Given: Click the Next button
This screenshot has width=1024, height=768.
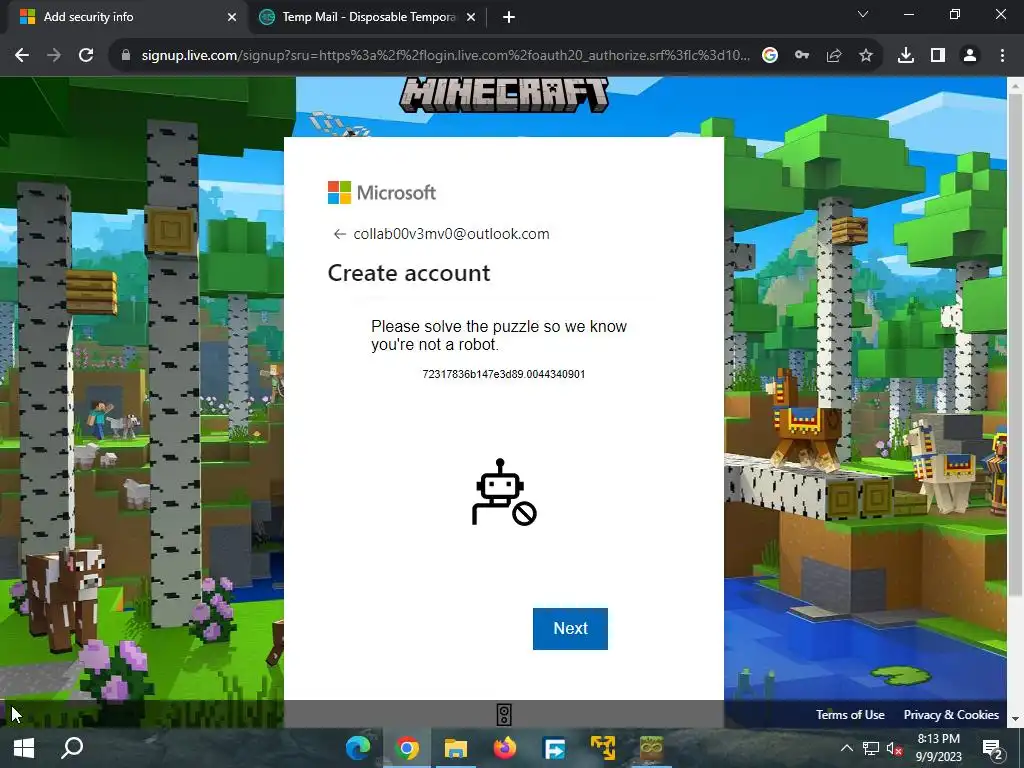Looking at the screenshot, I should (x=570, y=628).
